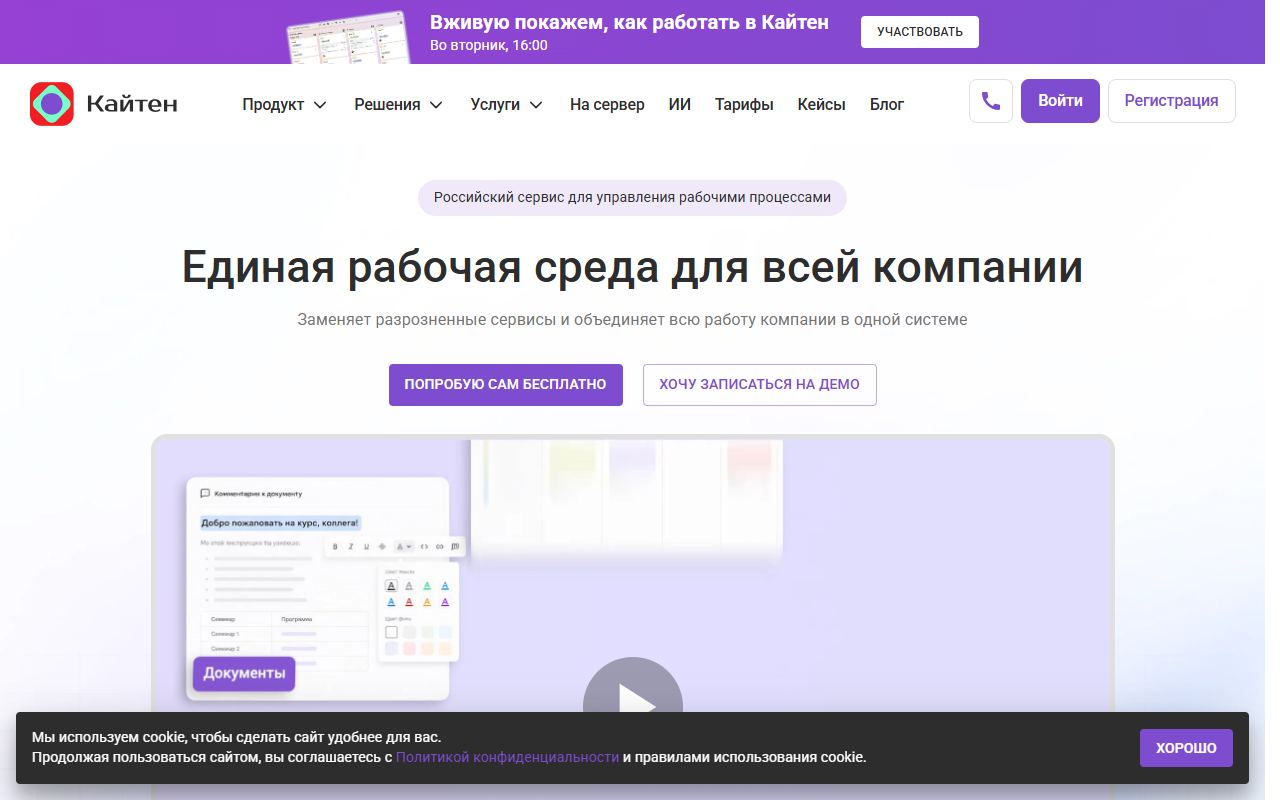The image size is (1280, 800).
Task: Click the phone call icon button
Action: [991, 101]
